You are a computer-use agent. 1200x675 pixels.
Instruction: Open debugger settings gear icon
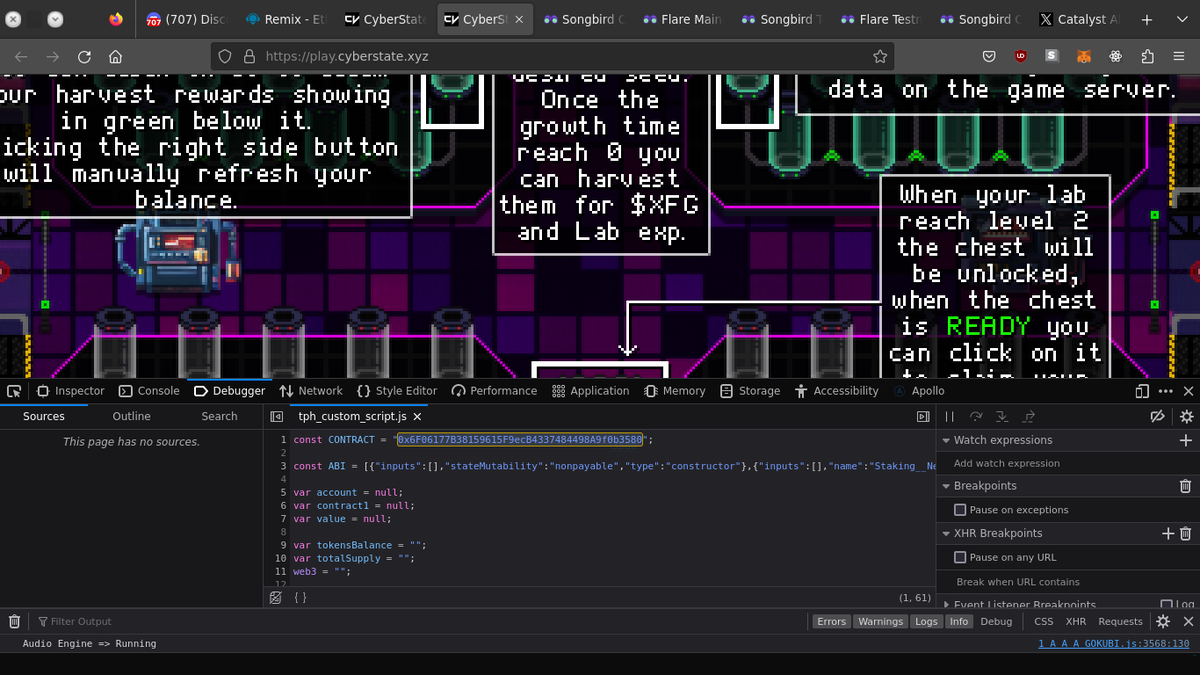(x=1186, y=416)
